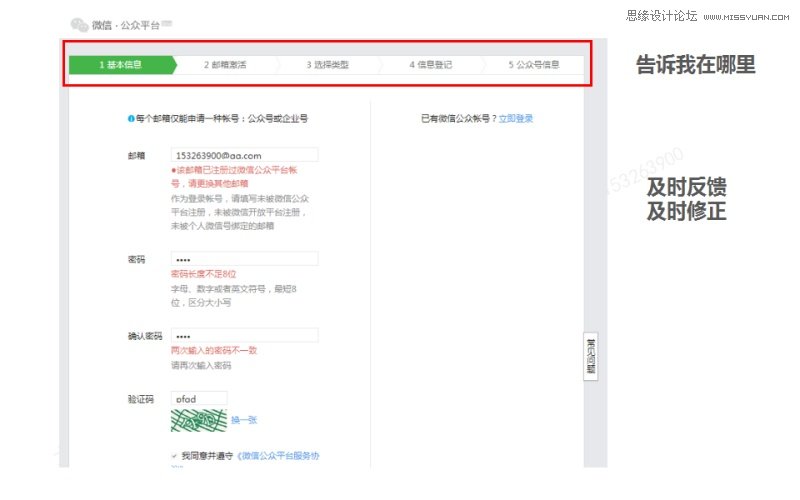The width and height of the screenshot is (800, 500).
Task: Open the 常见问题 side tab
Action: click(x=590, y=356)
